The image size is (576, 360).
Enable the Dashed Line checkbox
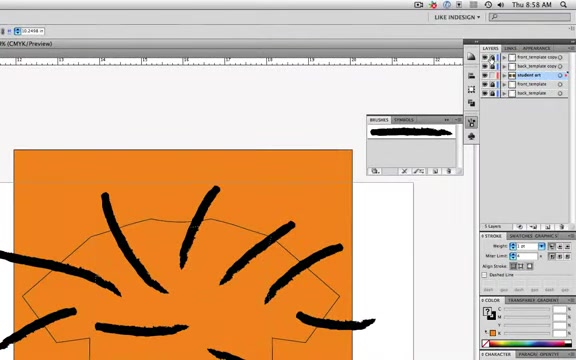click(x=485, y=275)
